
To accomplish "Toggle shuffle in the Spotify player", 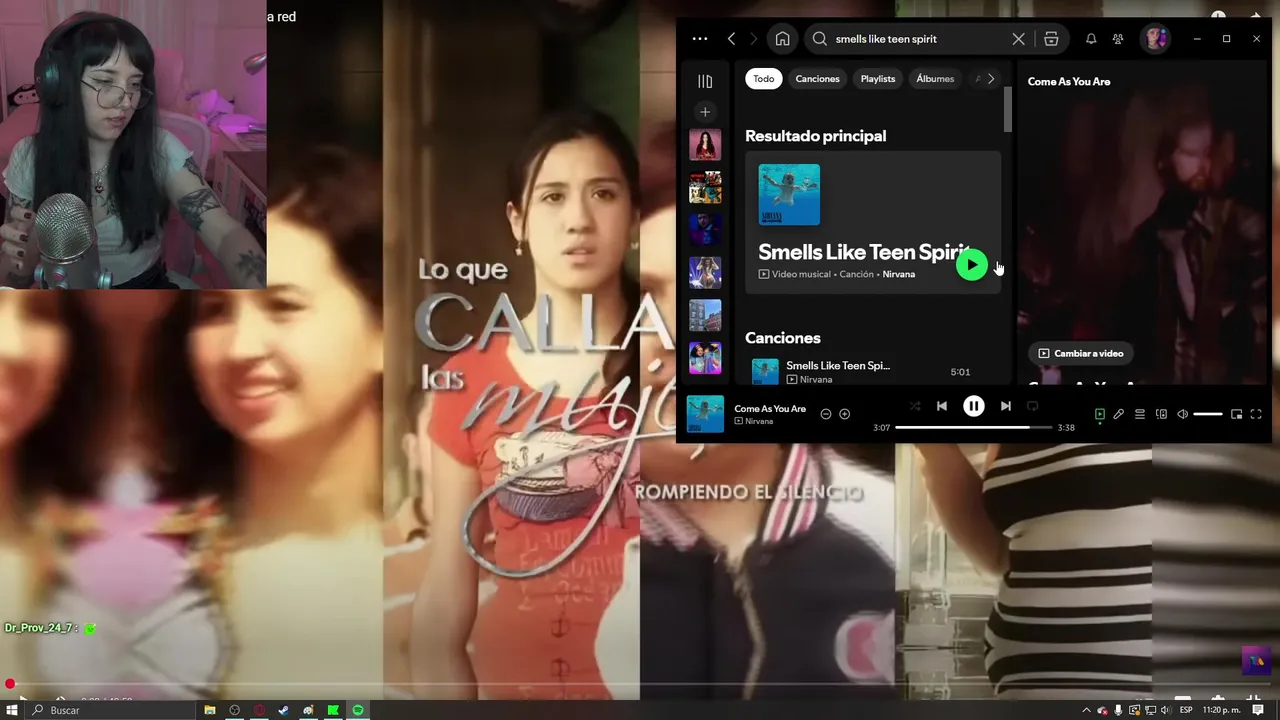I will click(914, 406).
